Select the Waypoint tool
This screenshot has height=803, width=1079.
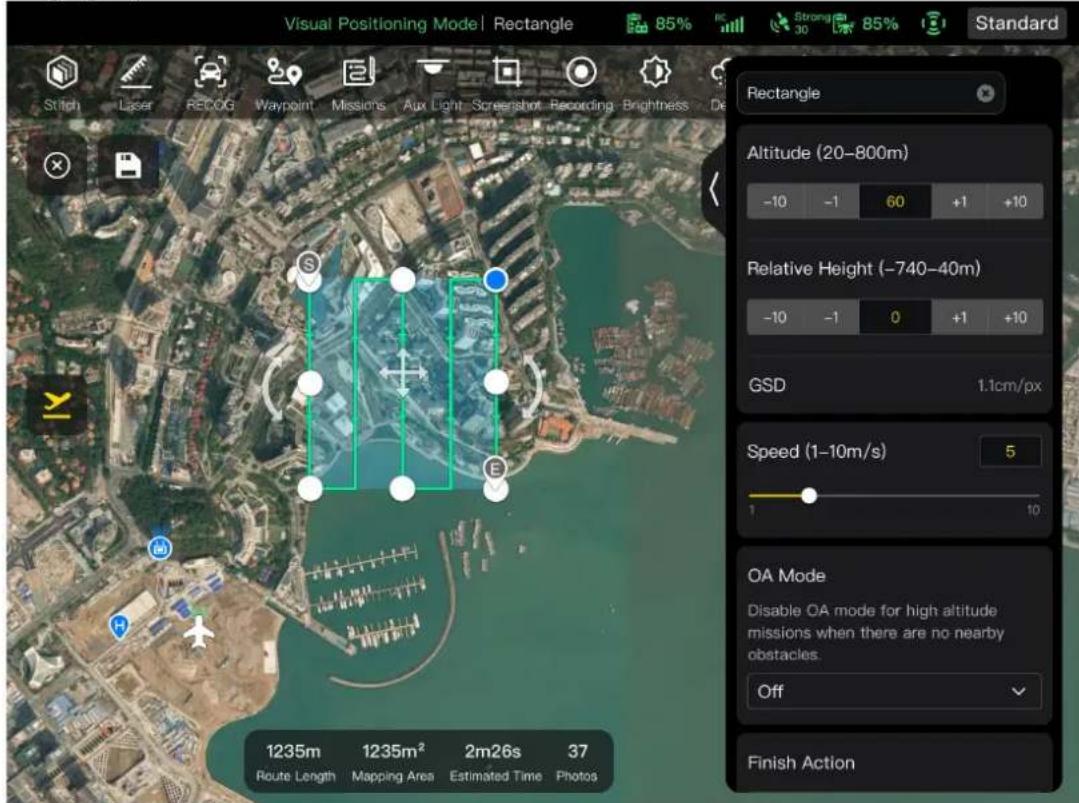point(284,83)
